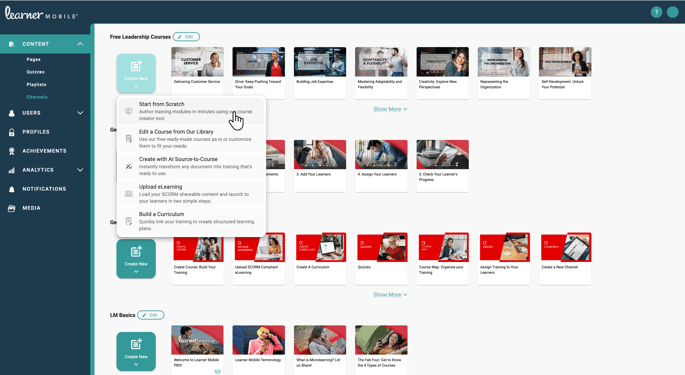The width and height of the screenshot is (685, 375).
Task: Select Upload eLearning menu option
Action: click(191, 194)
